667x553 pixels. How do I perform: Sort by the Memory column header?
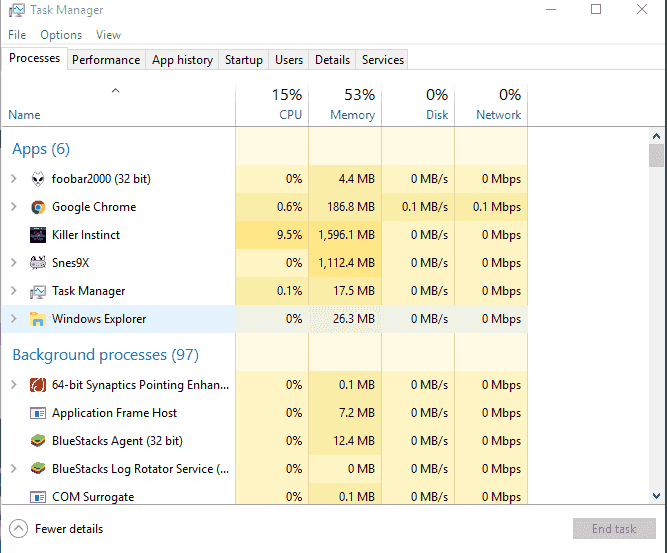[x=345, y=104]
